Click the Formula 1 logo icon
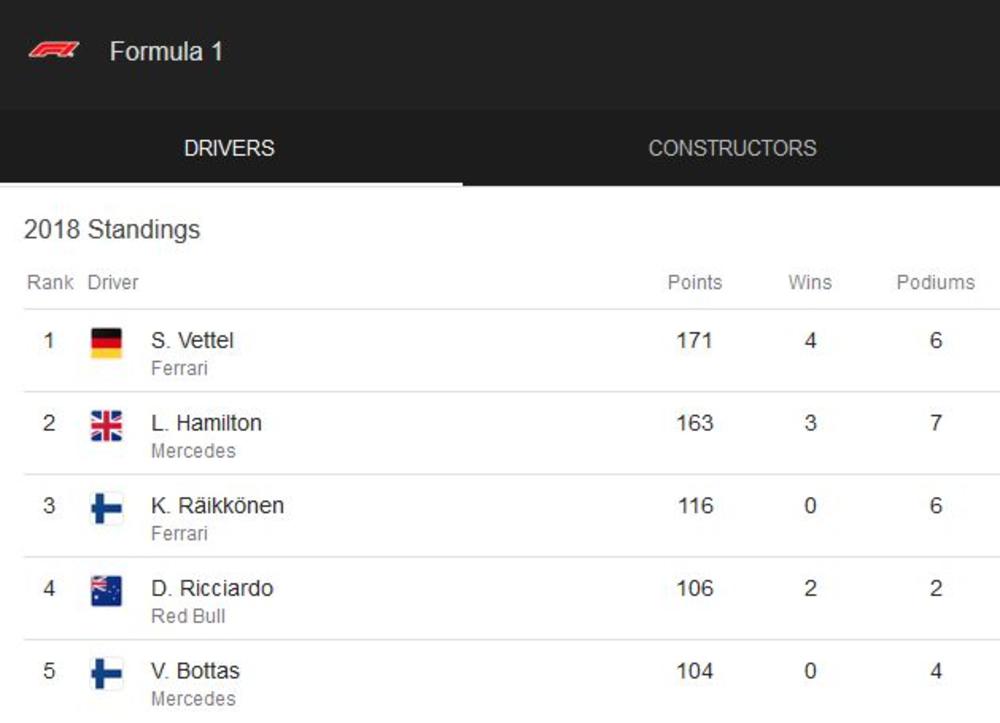 coord(54,50)
